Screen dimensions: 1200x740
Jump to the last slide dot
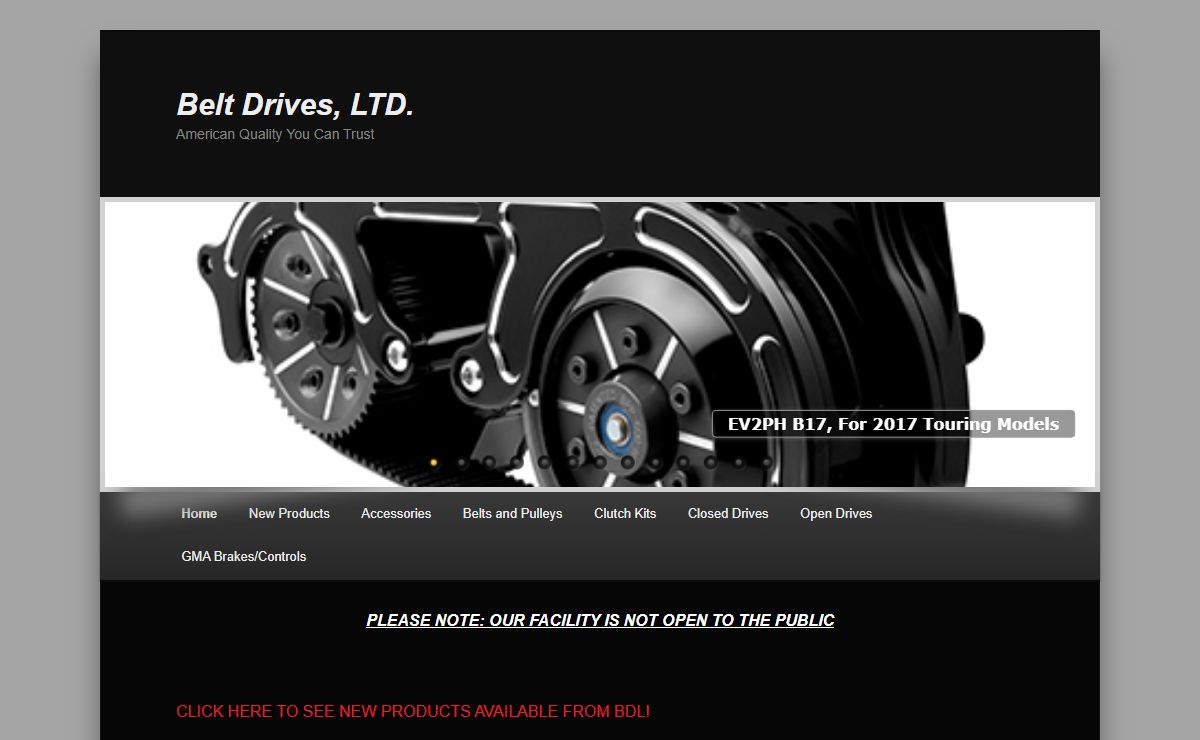pyautogui.click(x=766, y=462)
